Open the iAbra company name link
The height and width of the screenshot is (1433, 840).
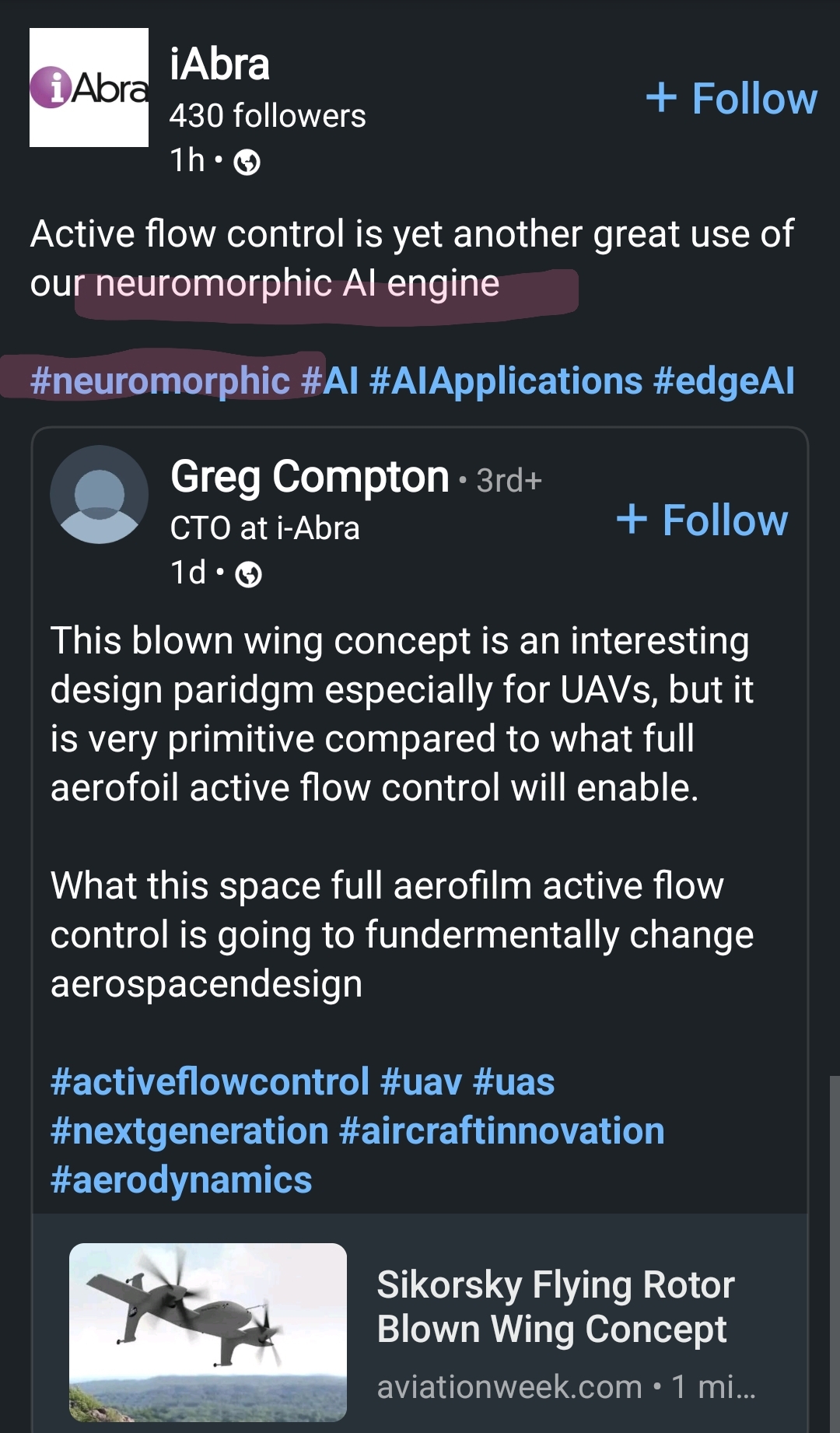[219, 64]
